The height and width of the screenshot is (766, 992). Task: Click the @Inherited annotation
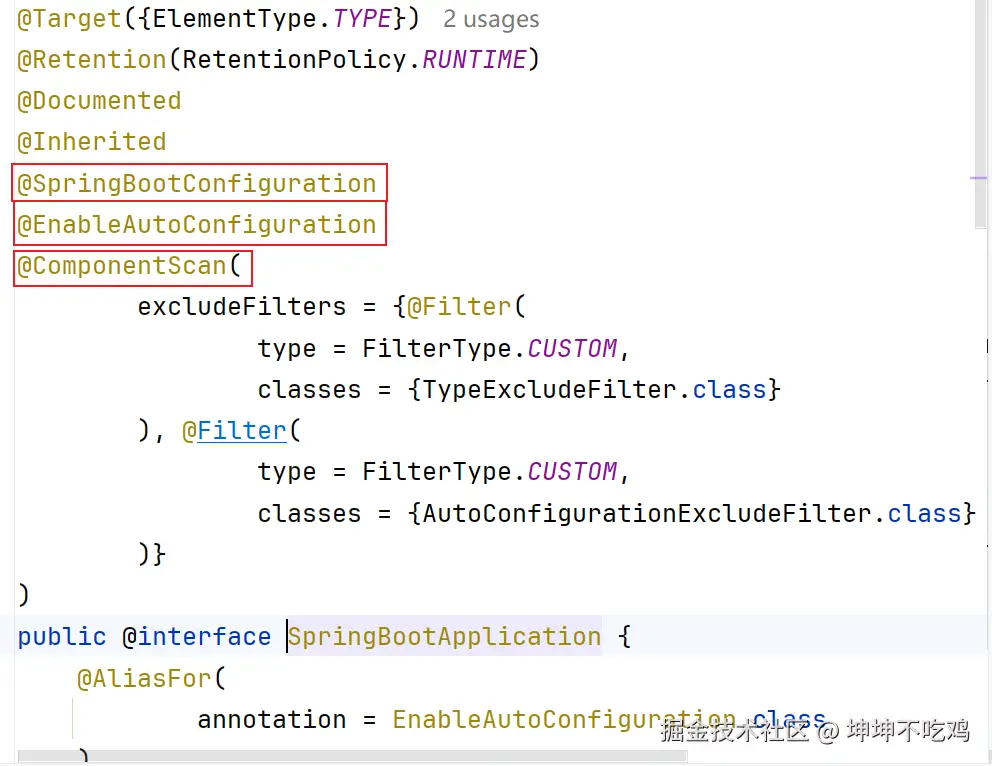(92, 142)
